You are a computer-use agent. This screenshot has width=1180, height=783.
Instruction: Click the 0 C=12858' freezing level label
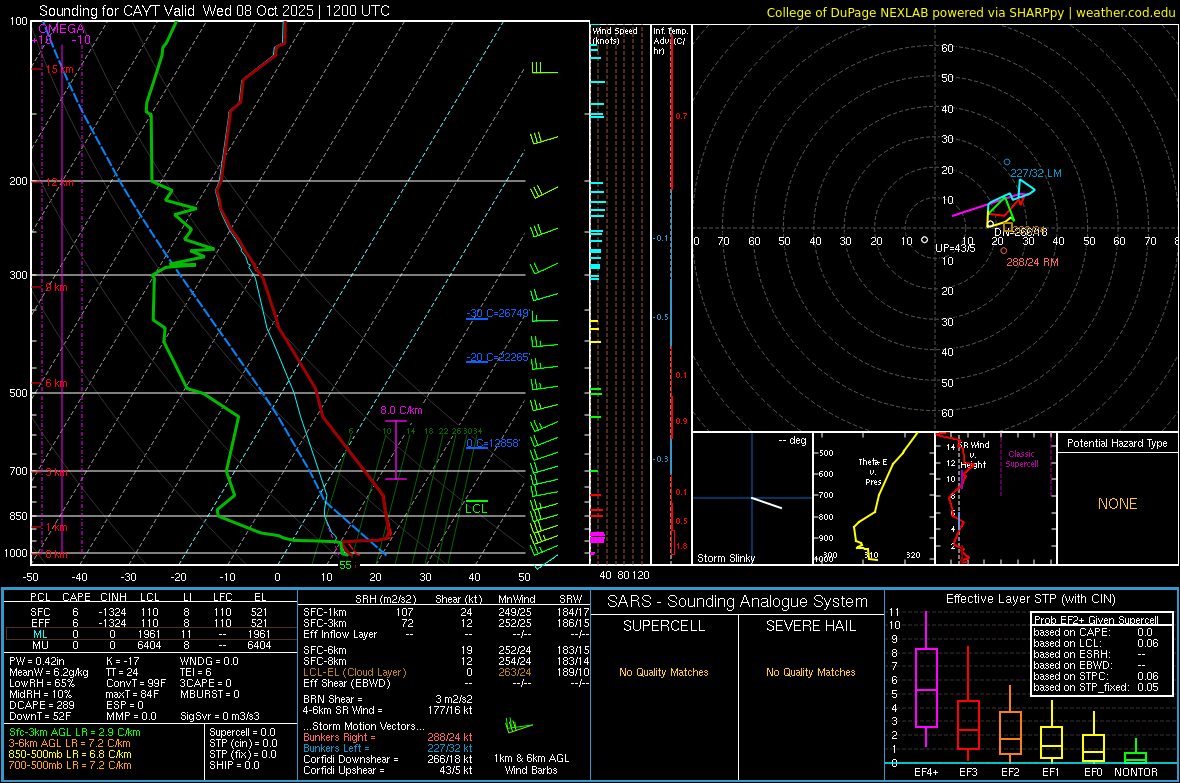[493, 443]
